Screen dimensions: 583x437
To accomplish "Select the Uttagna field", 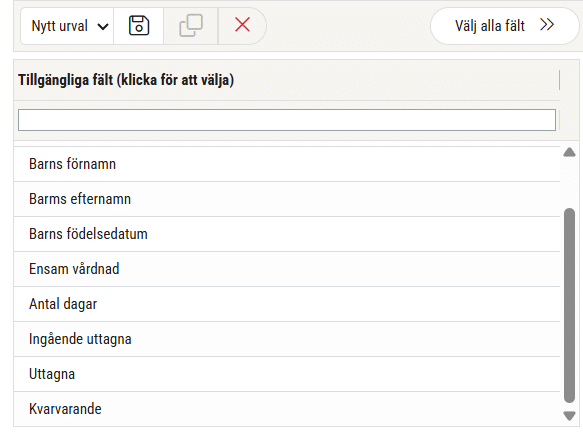I will [287, 374].
